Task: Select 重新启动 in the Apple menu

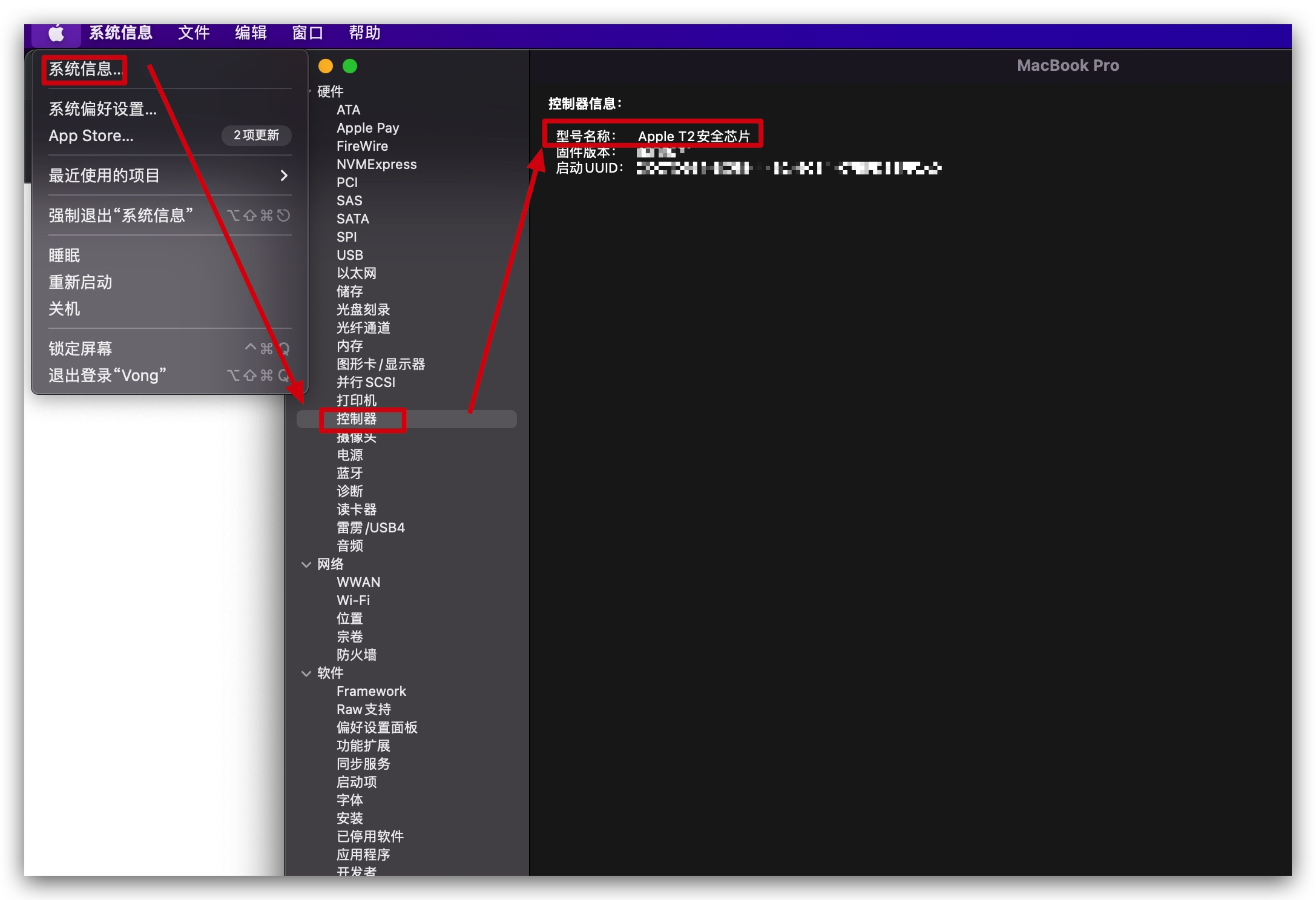Action: point(81,282)
